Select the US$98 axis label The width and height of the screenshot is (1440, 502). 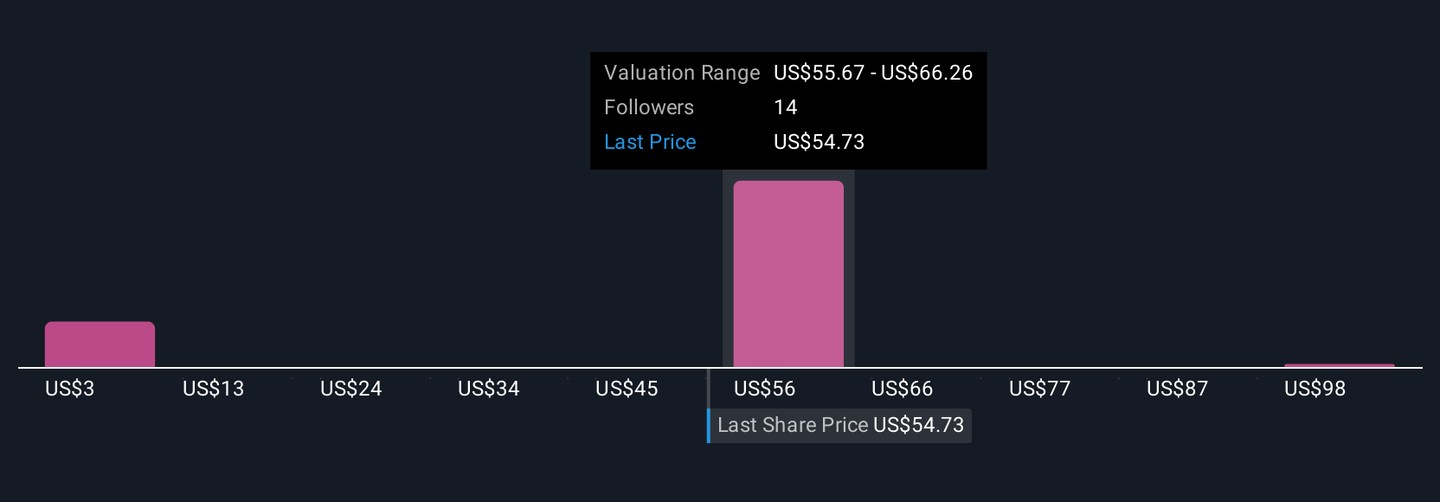(x=1315, y=389)
